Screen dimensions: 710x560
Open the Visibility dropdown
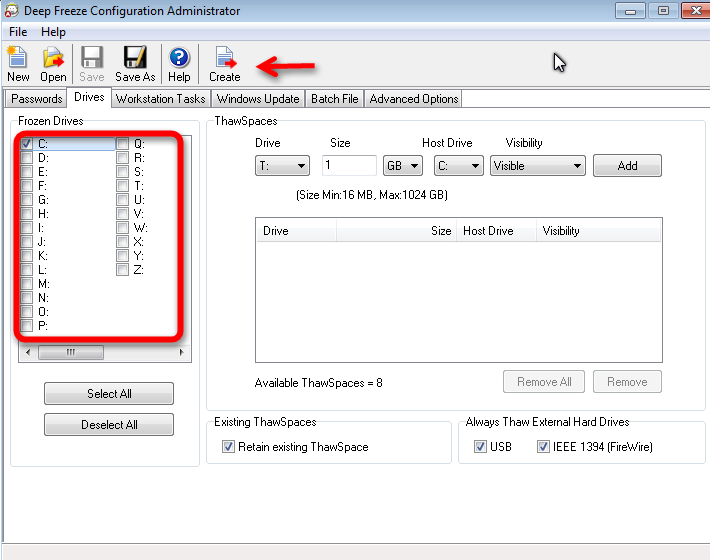pos(537,166)
